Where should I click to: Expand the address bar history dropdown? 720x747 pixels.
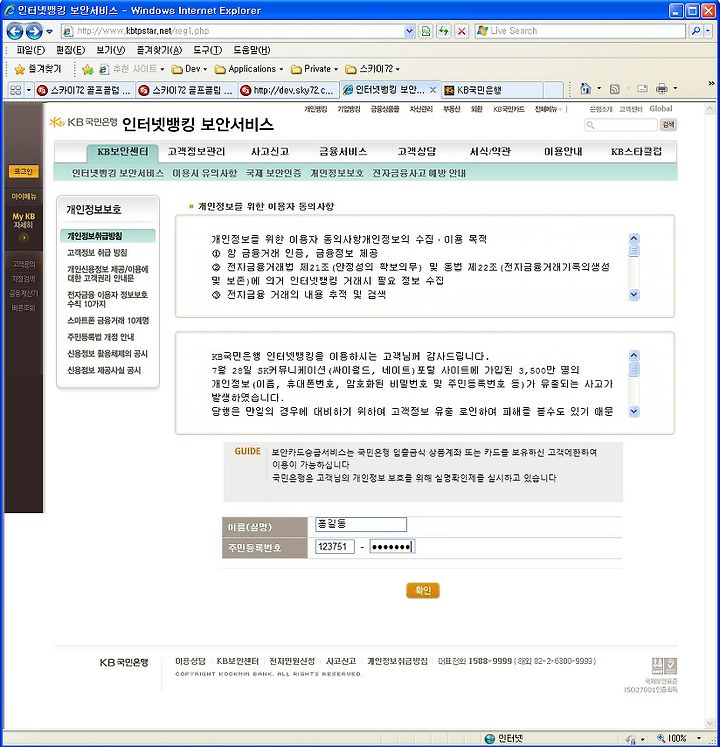point(409,31)
